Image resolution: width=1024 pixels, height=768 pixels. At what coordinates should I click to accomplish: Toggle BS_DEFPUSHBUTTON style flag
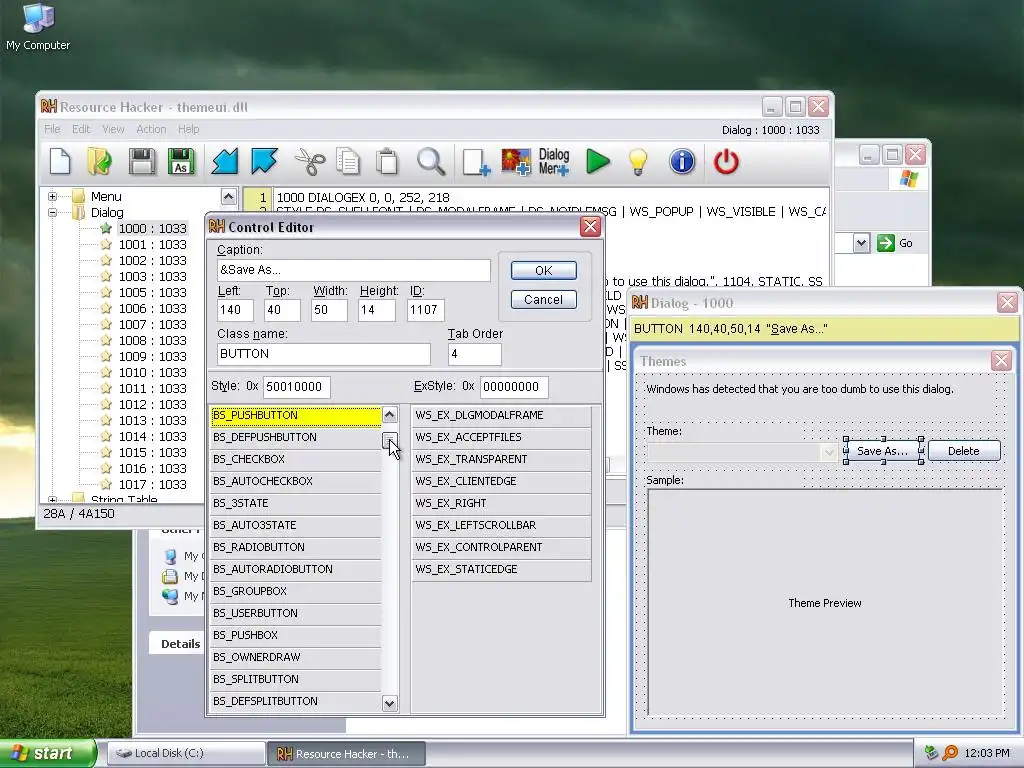pos(296,438)
